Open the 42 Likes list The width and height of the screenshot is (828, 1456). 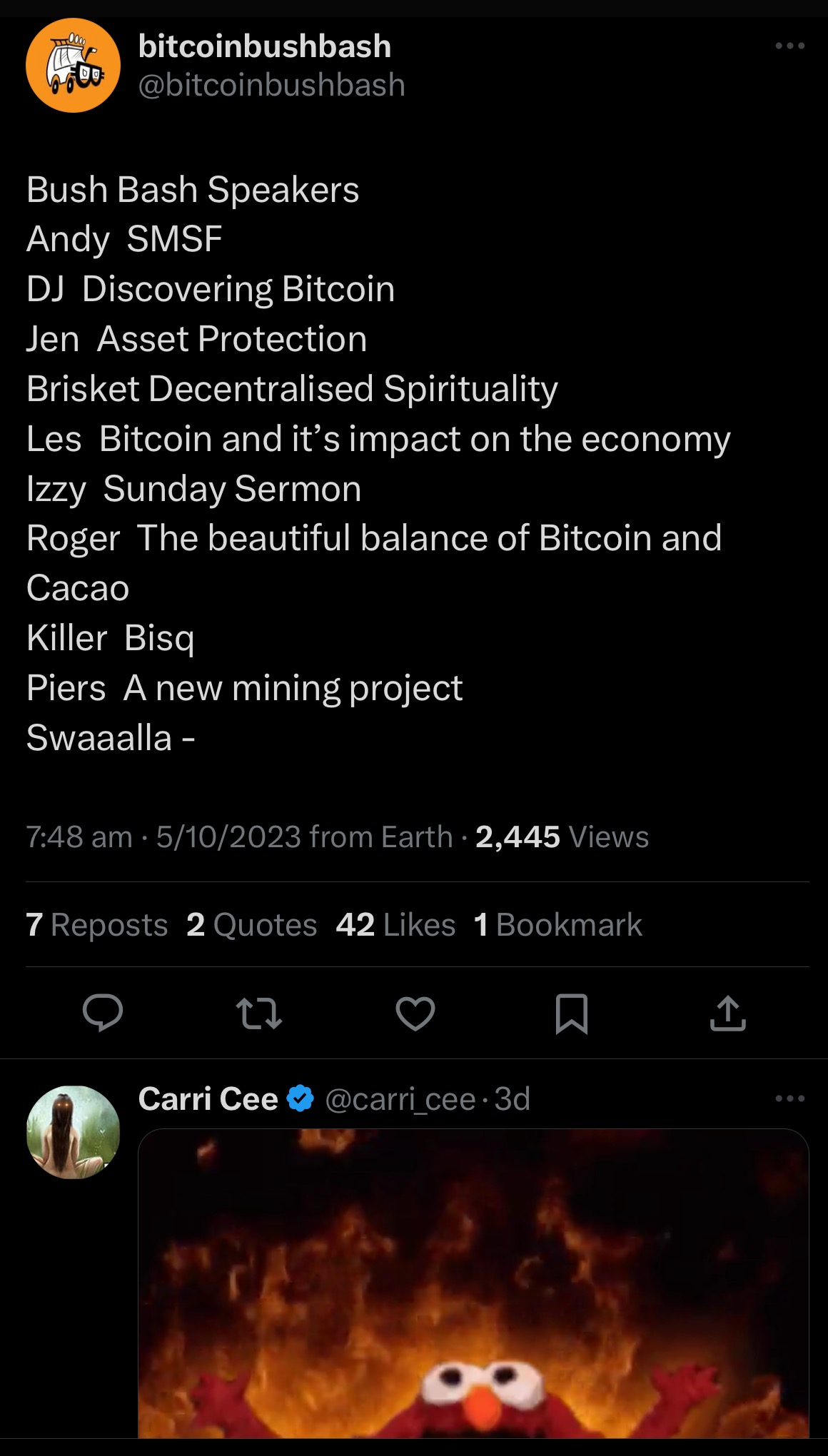(x=395, y=925)
